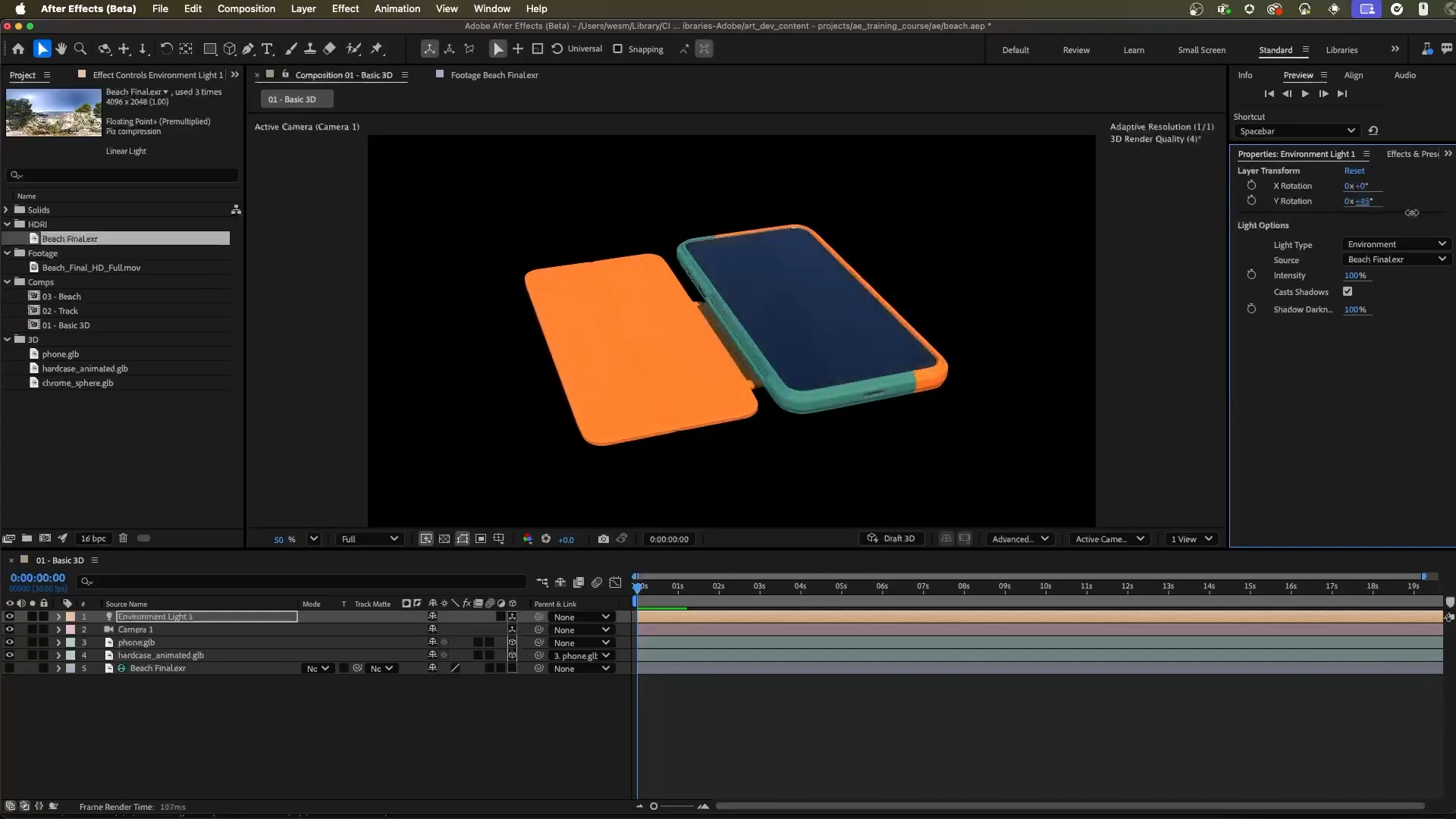The width and height of the screenshot is (1456, 819).
Task: Create new composition icon in Project panel
Action: click(45, 538)
